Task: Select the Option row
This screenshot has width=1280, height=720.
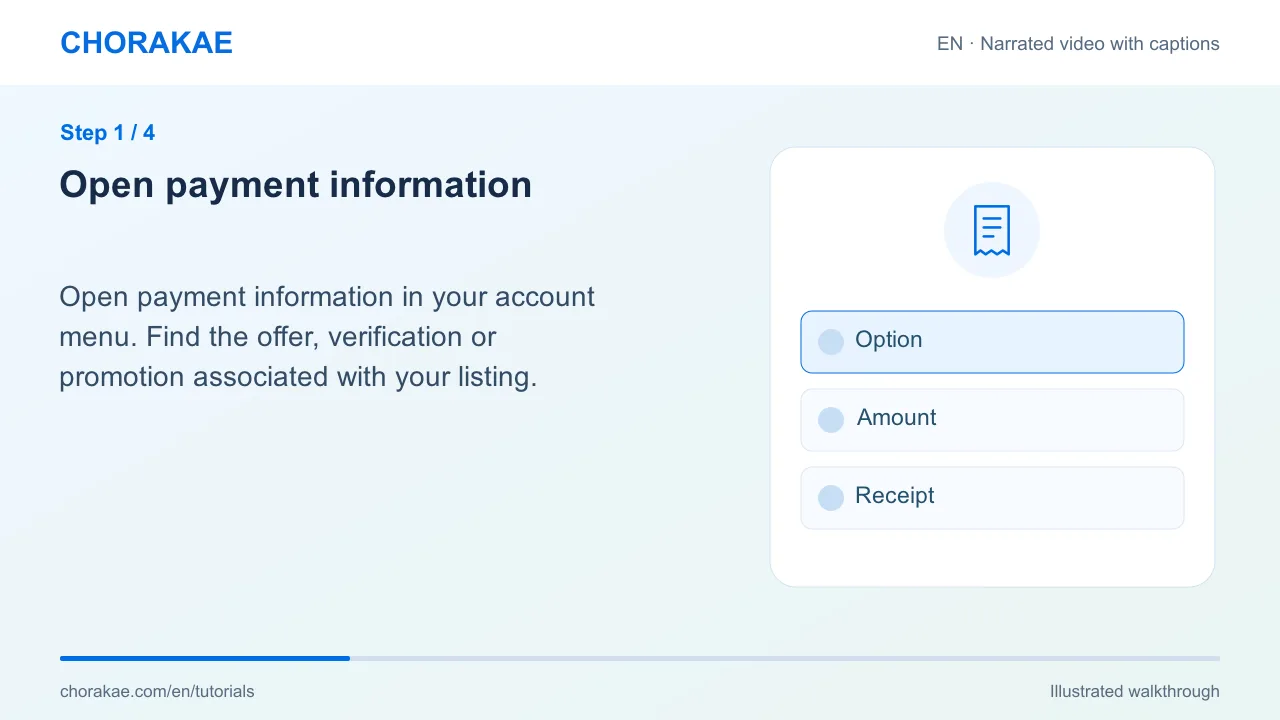Action: pos(992,342)
